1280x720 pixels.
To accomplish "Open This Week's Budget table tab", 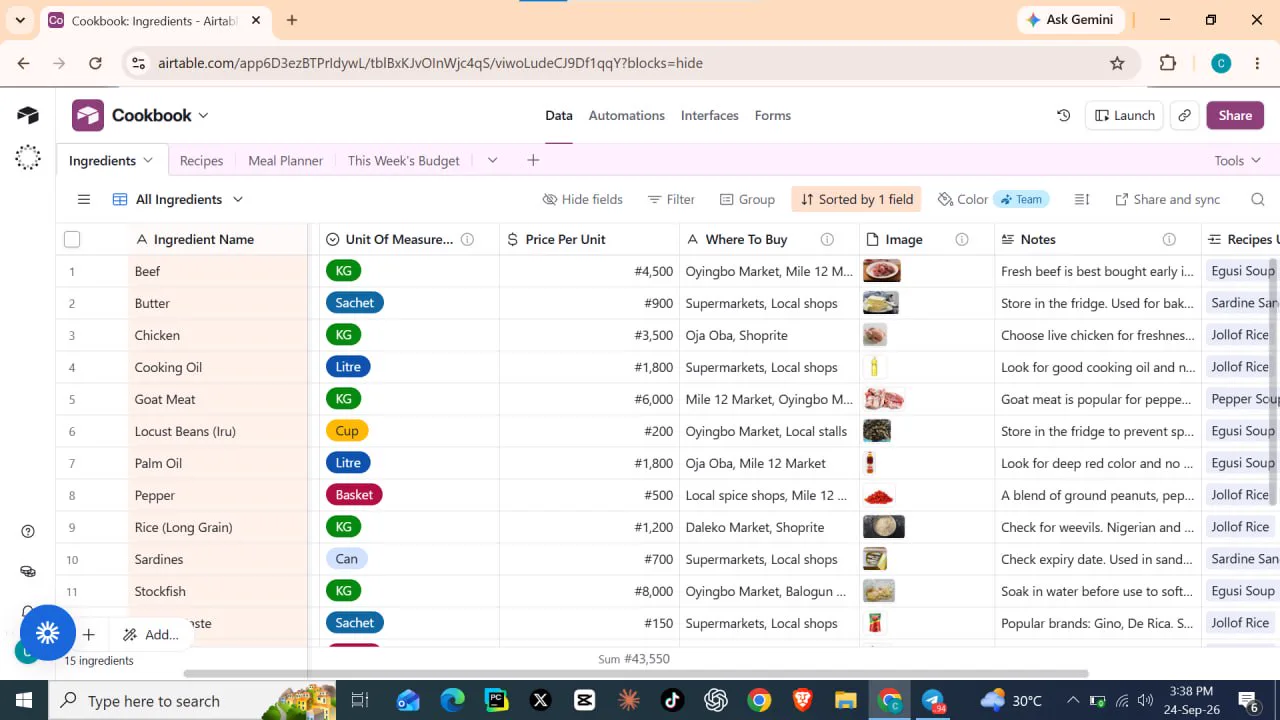I will click(x=404, y=160).
